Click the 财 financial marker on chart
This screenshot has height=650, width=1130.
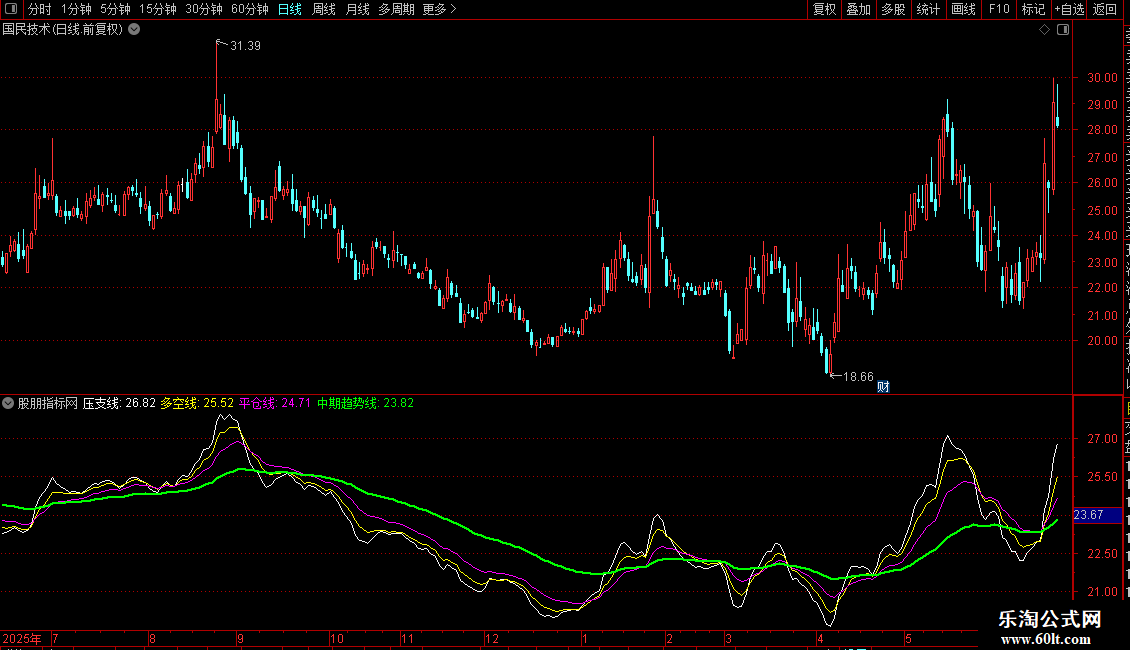point(883,387)
